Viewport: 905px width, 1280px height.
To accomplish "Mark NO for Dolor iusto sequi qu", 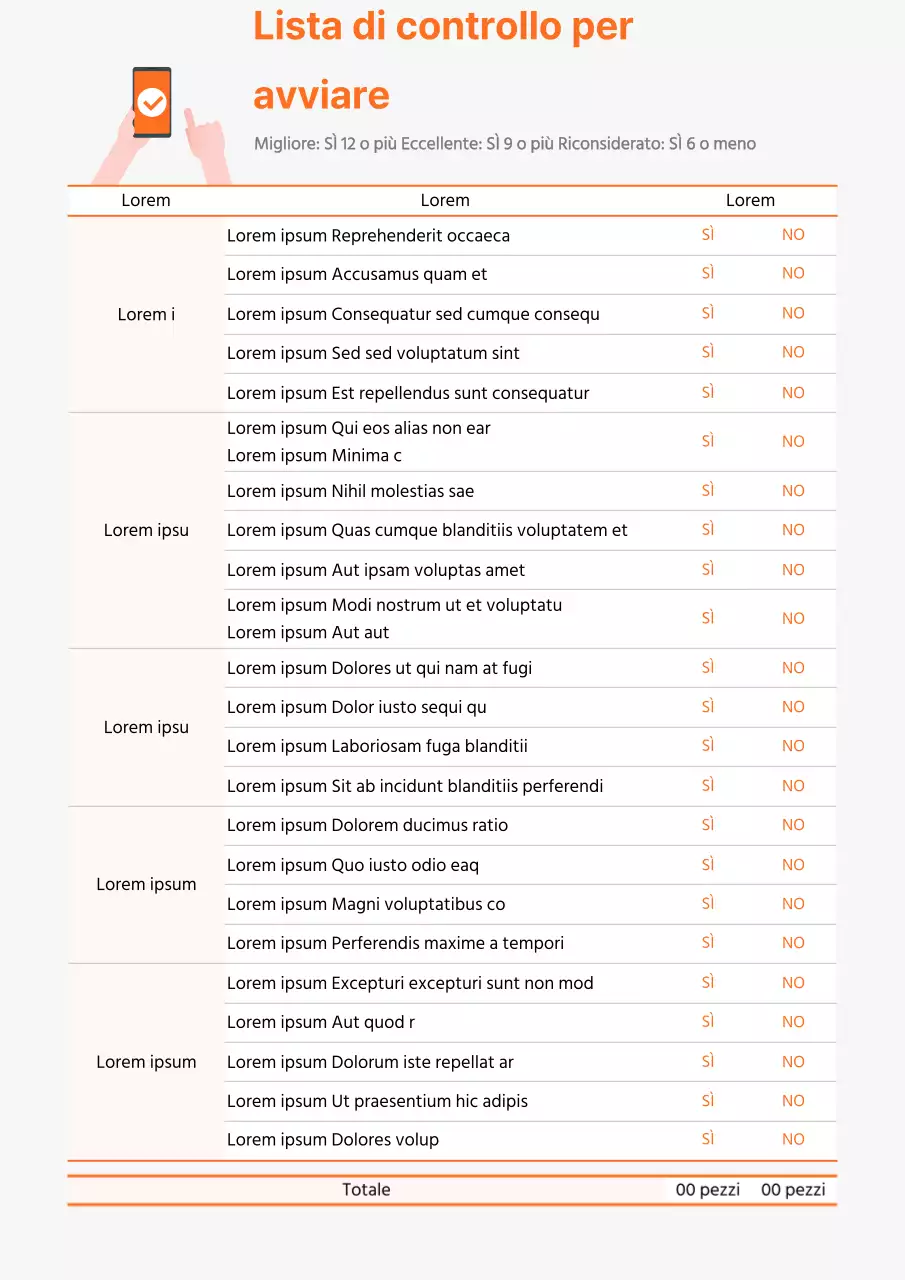I will 793,707.
